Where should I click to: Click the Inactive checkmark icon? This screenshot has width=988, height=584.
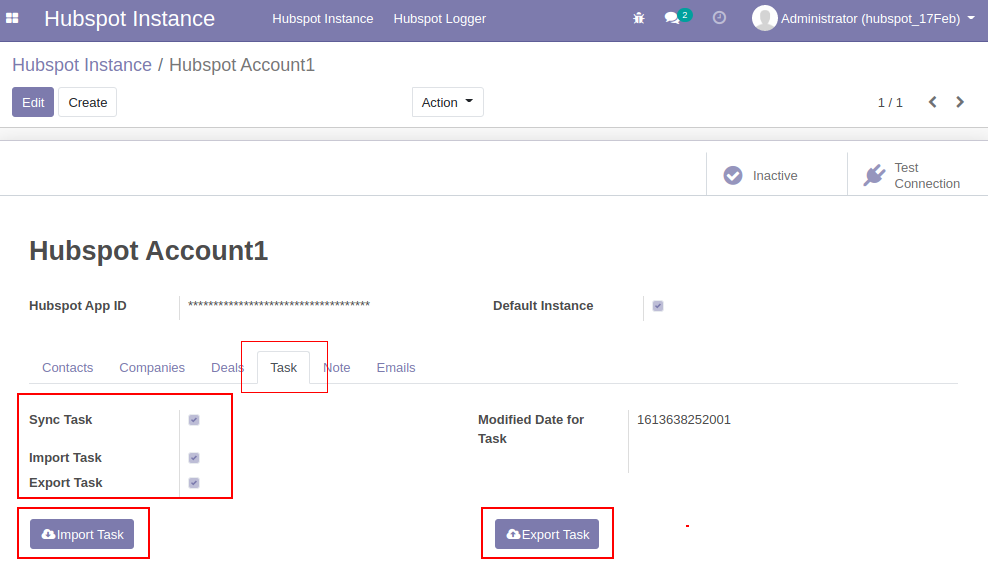click(x=733, y=175)
